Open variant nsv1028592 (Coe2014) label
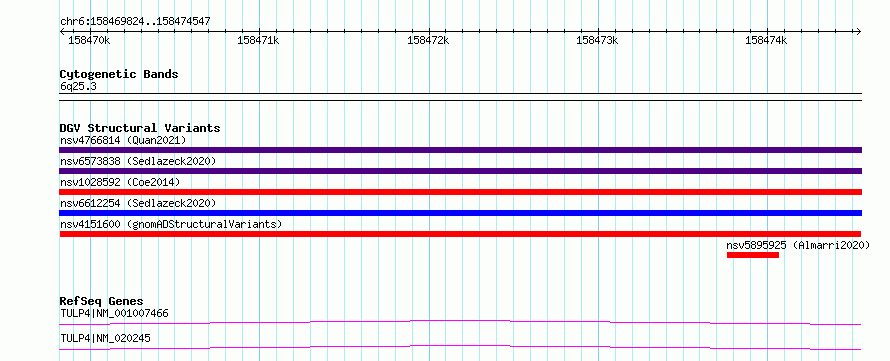This screenshot has height=361, width=890. (120, 182)
